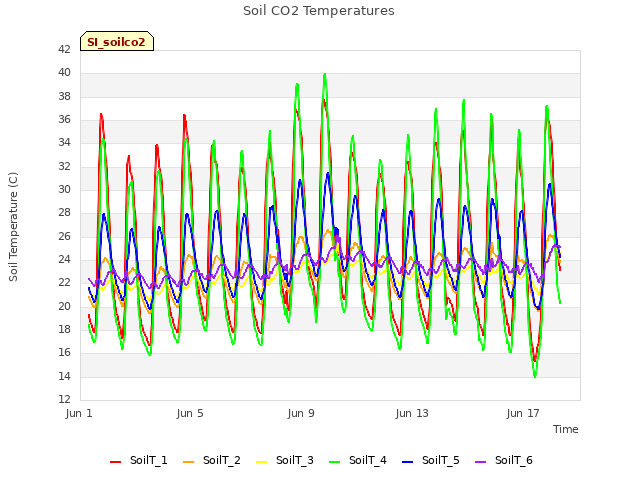Click the SoilT_6 purple legend swatch
The image size is (640, 480).
point(481,462)
